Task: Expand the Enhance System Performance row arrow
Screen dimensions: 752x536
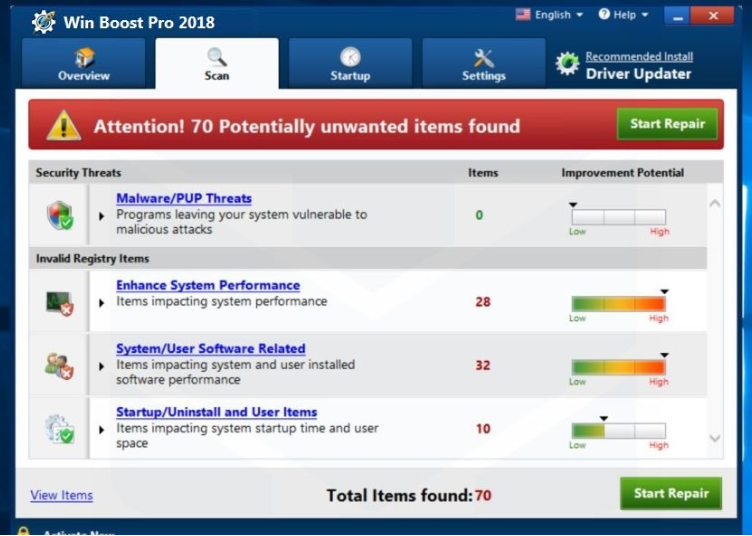Action: (101, 303)
